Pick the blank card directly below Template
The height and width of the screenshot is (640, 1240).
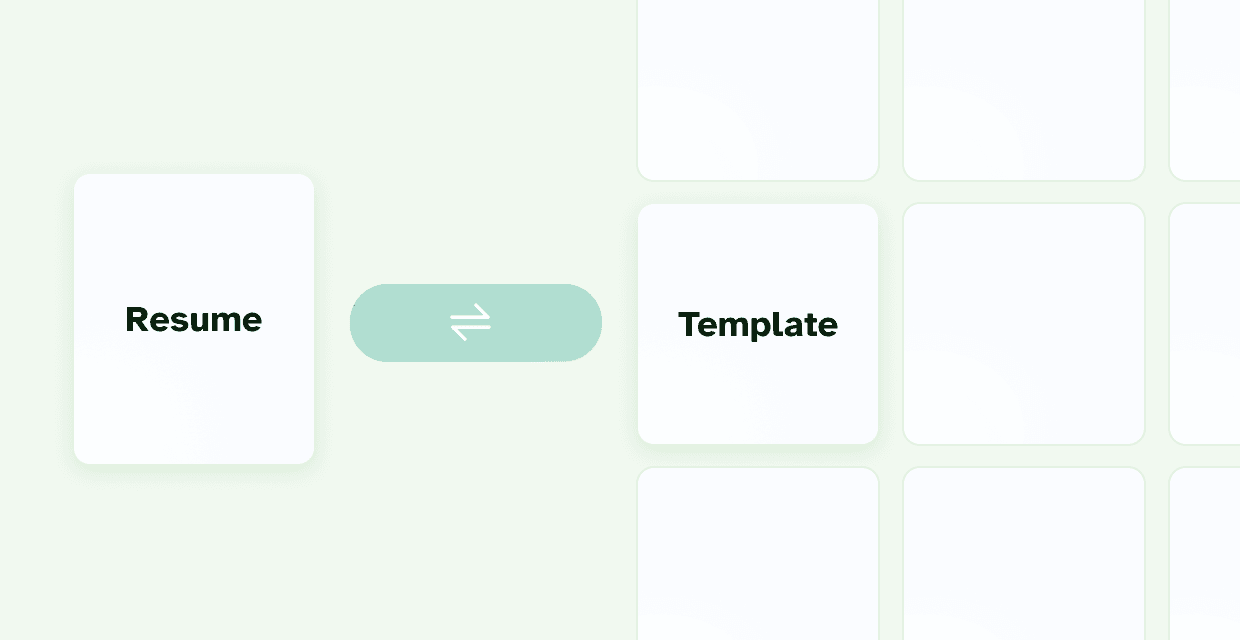click(758, 553)
